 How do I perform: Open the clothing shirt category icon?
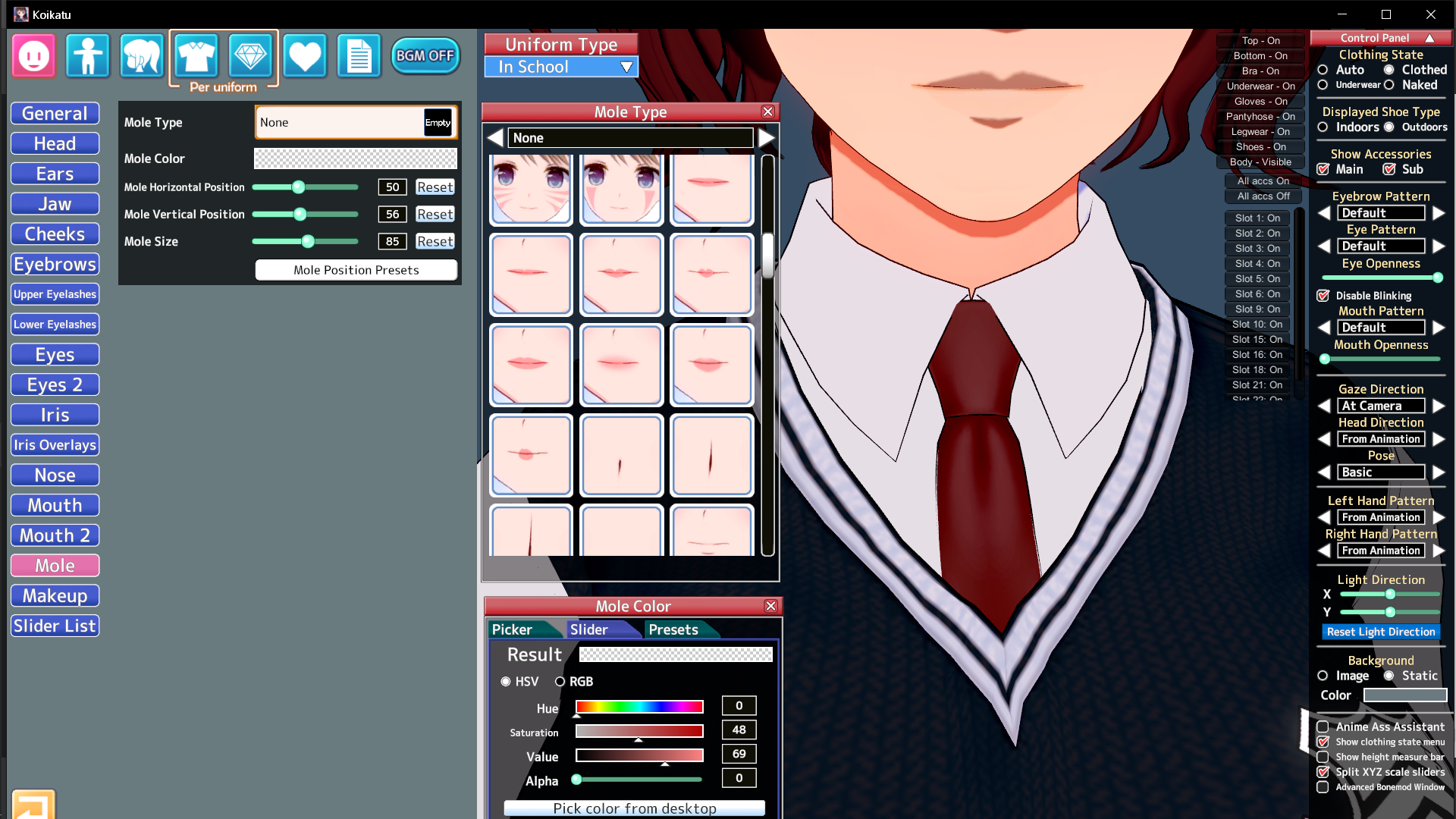[196, 55]
